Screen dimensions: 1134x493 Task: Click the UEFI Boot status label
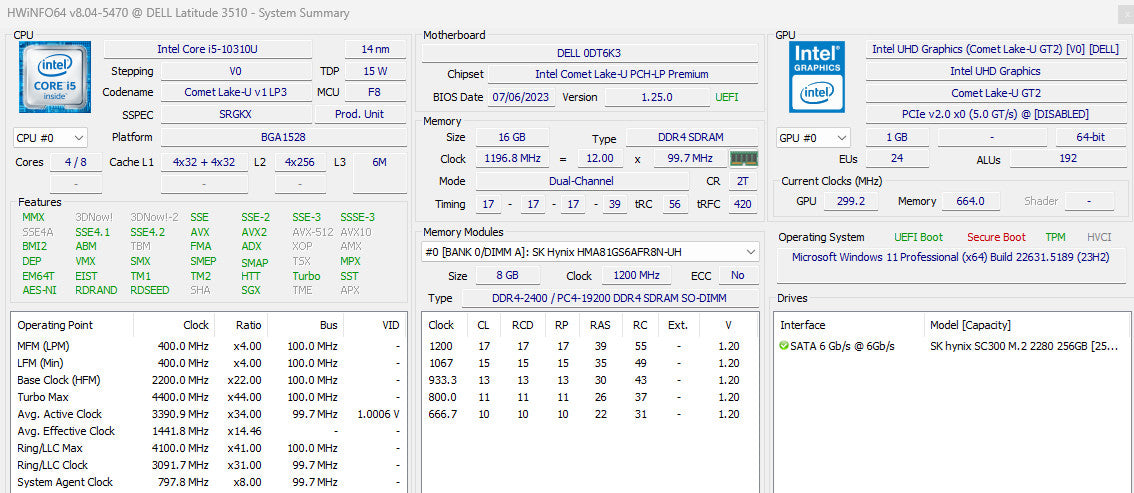click(918, 237)
